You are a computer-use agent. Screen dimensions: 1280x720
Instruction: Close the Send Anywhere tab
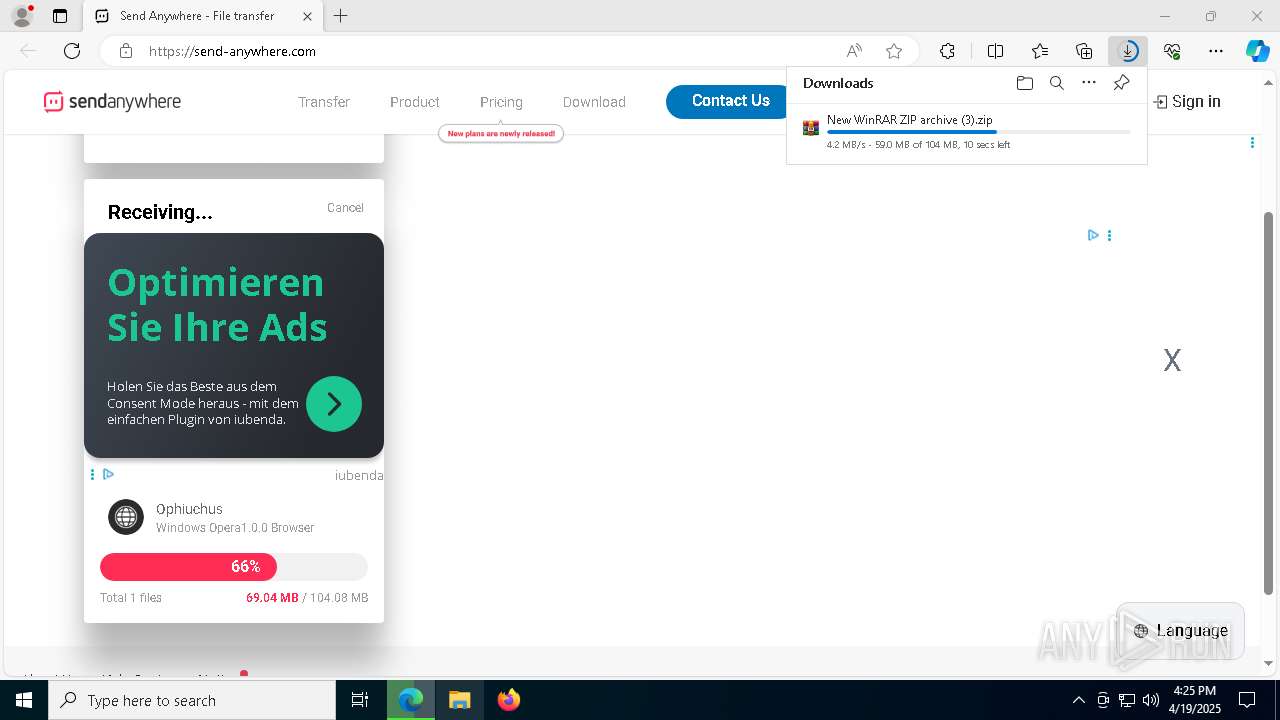click(307, 16)
